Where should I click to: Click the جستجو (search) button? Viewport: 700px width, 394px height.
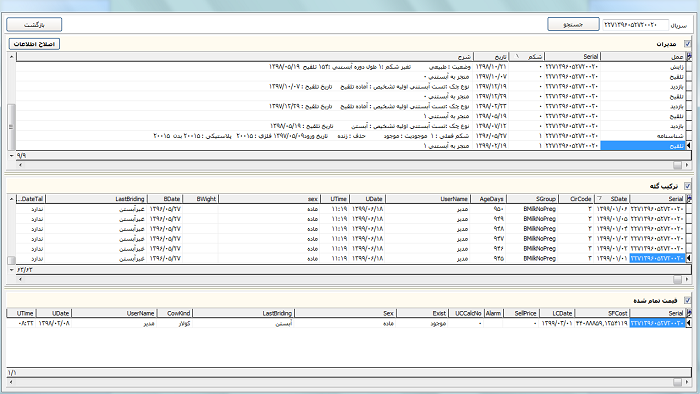click(x=573, y=24)
